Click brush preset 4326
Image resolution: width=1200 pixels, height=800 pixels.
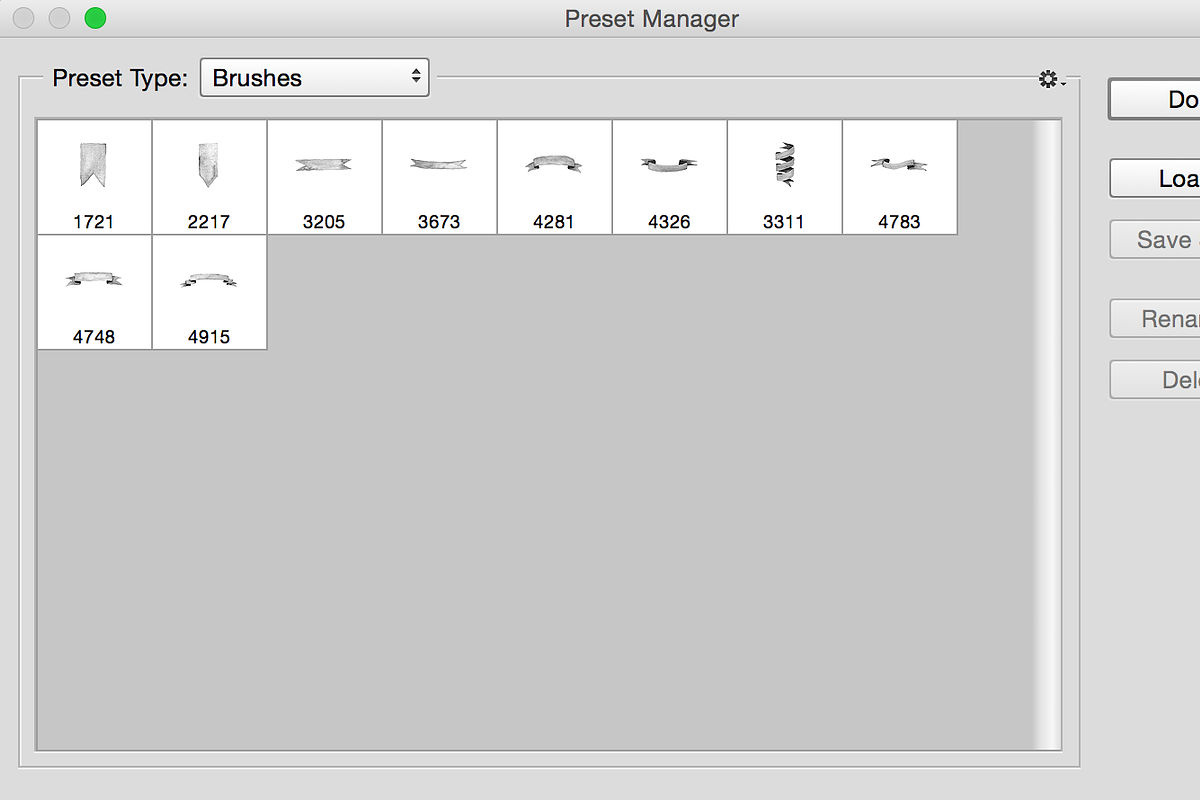(x=669, y=177)
